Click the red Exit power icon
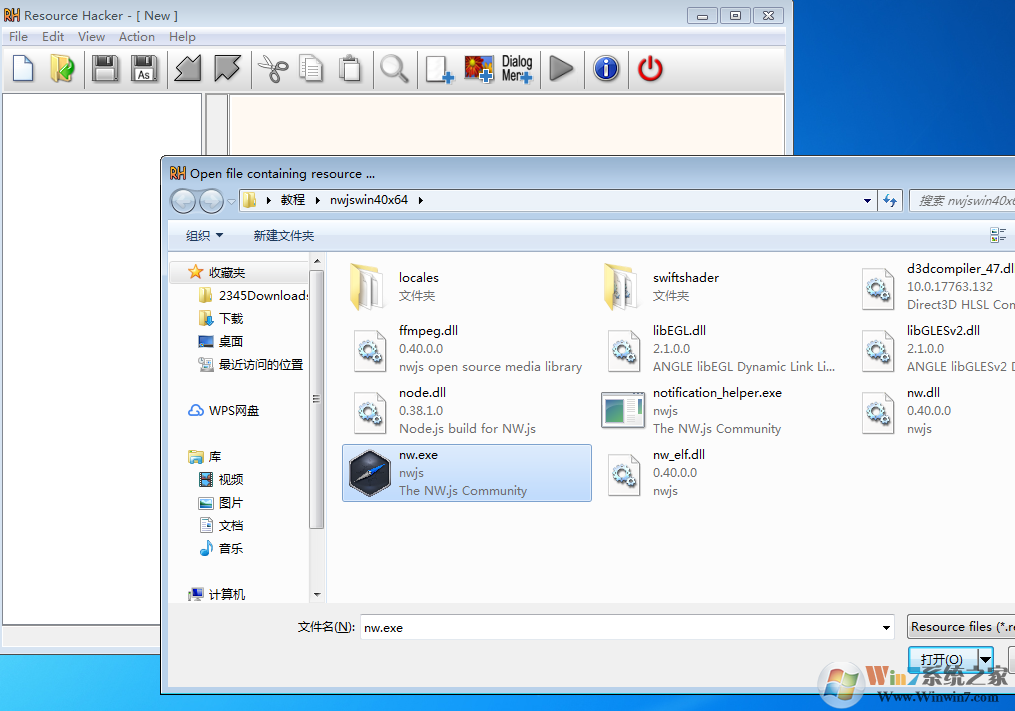 coord(649,68)
